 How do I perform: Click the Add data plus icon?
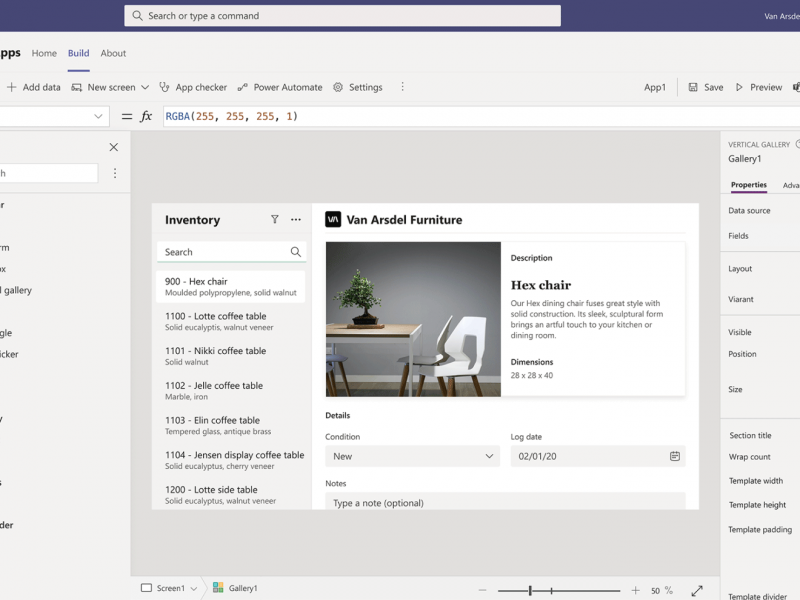coord(11,87)
